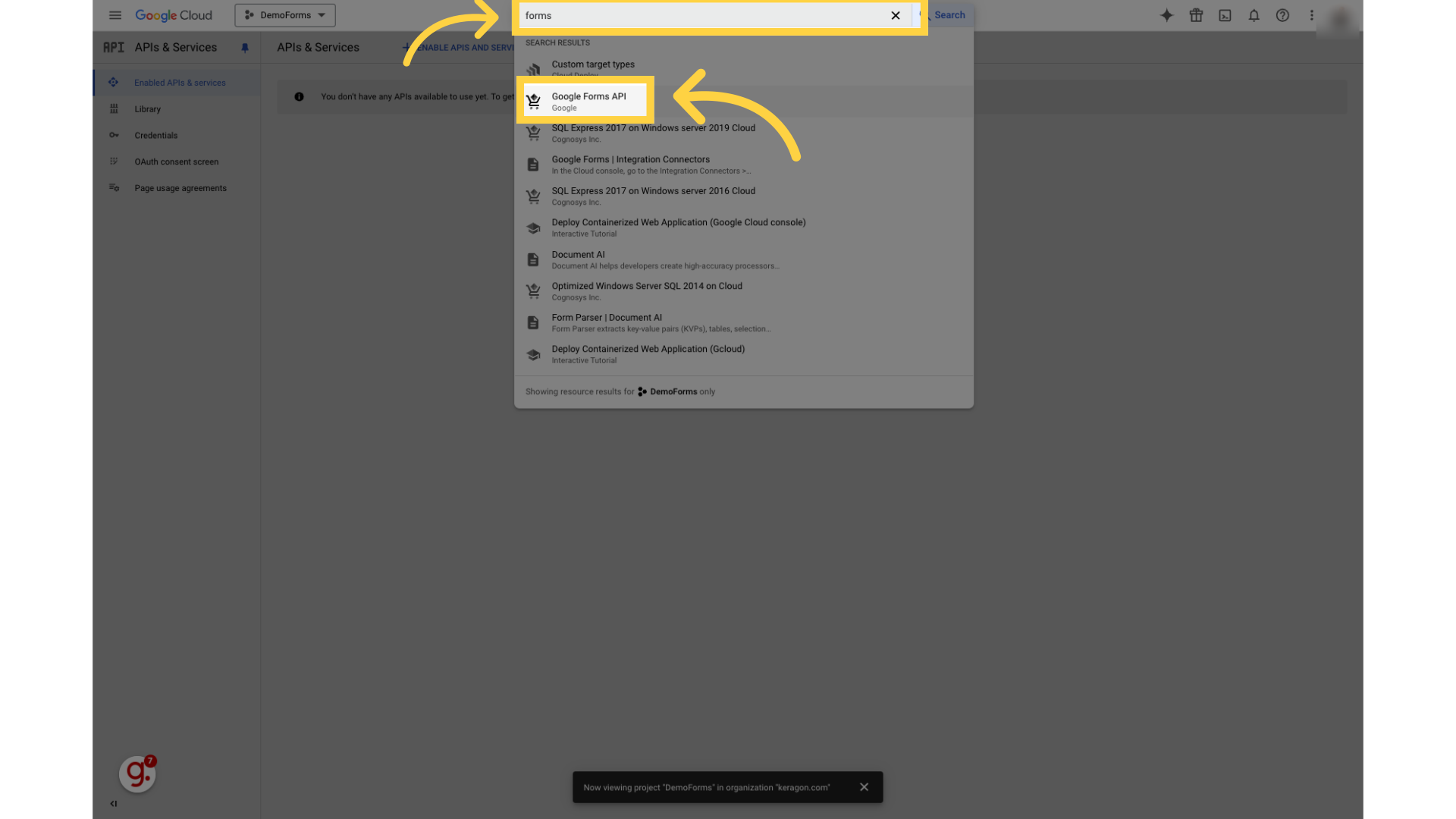This screenshot has width=1456, height=819.
Task: Unpin APIs & Services pin icon
Action: click(x=245, y=48)
